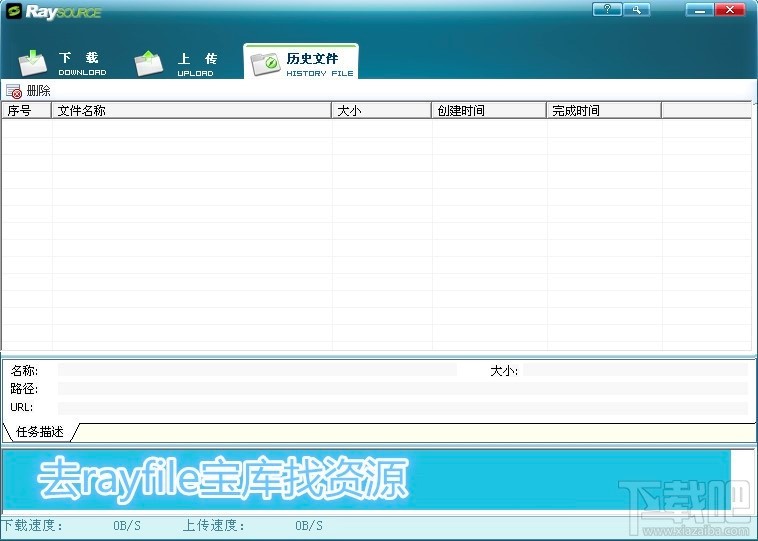Screen dimensions: 758x541
Task: Sort by the 创建时间 column header
Action: tap(489, 110)
